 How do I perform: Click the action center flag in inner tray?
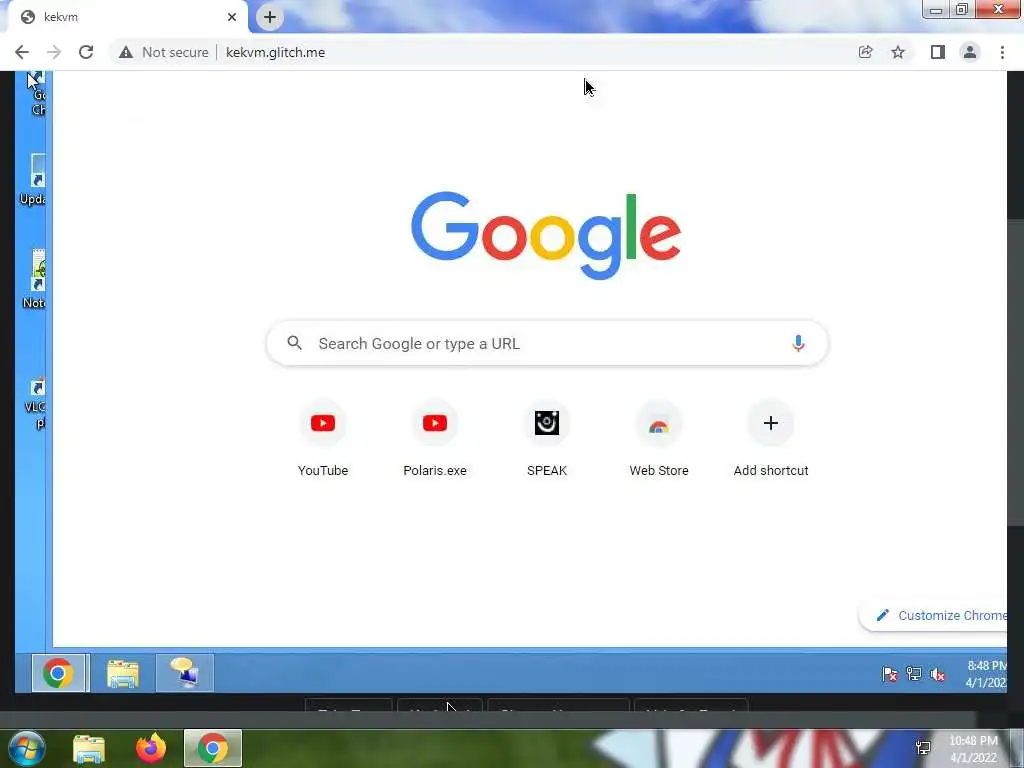pyautogui.click(x=889, y=674)
